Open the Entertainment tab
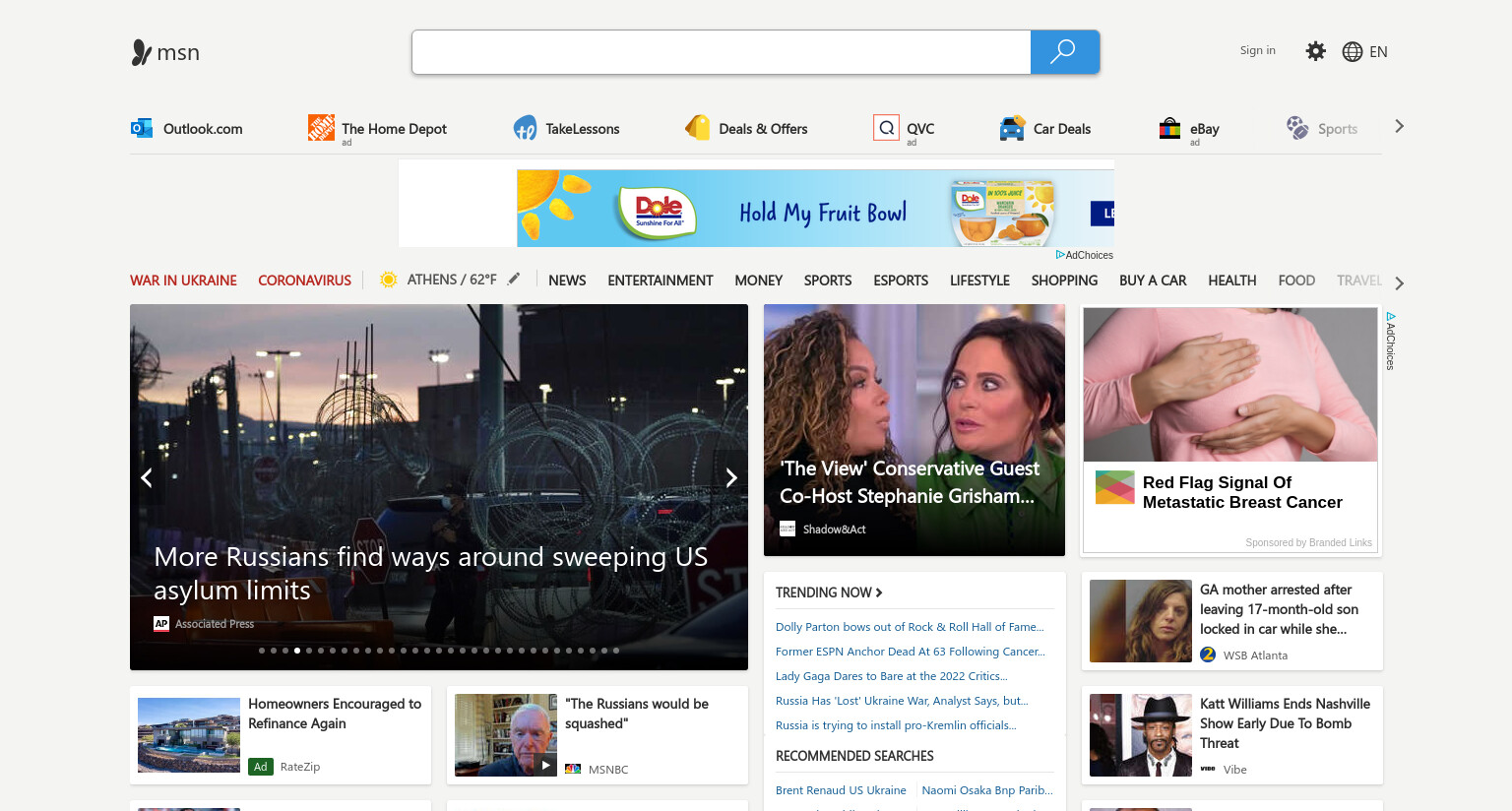 [x=661, y=281]
